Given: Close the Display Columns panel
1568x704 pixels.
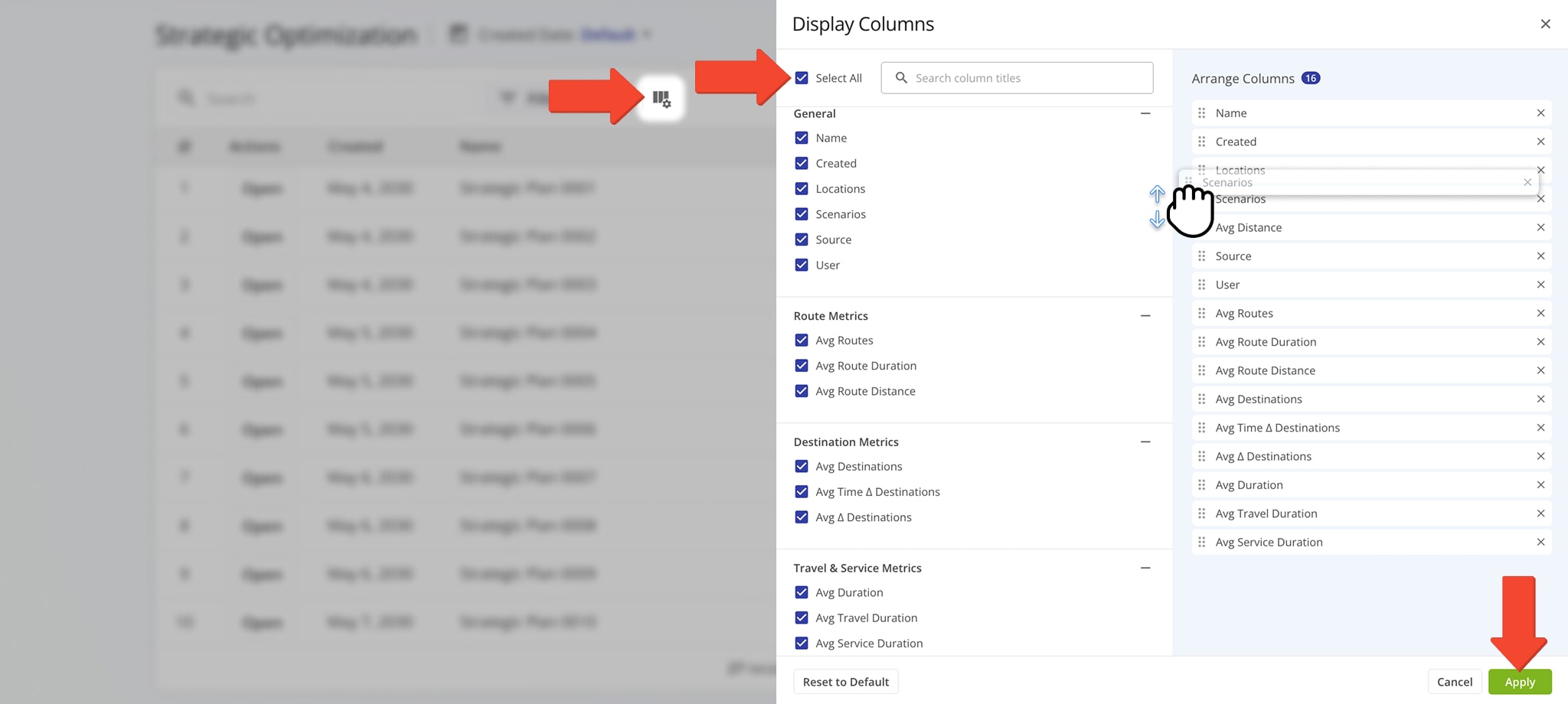Looking at the screenshot, I should pos(1545,24).
